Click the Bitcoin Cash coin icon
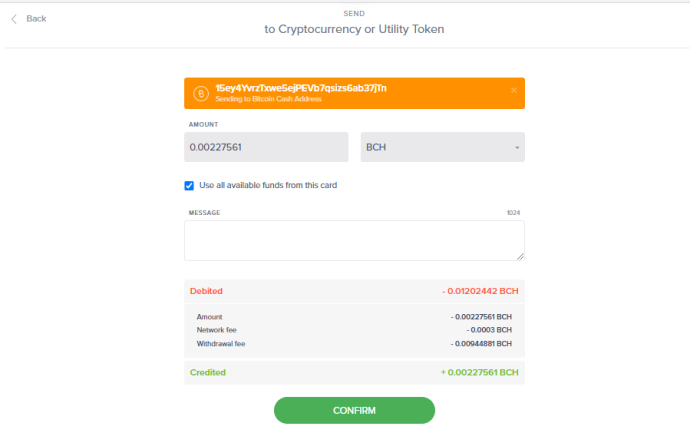This screenshot has width=690, height=433. (201, 93)
